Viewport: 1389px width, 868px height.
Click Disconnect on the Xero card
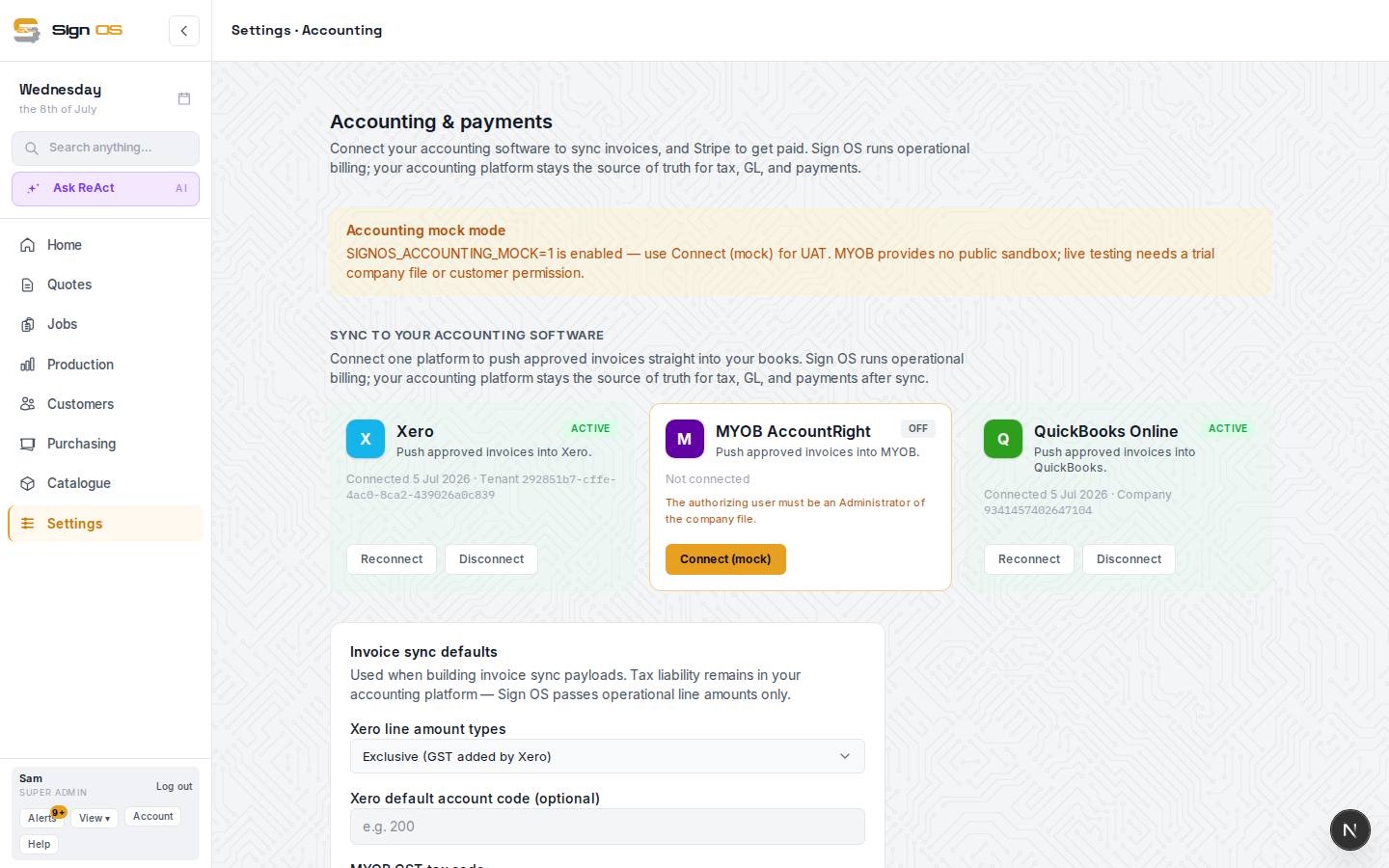coord(491,559)
